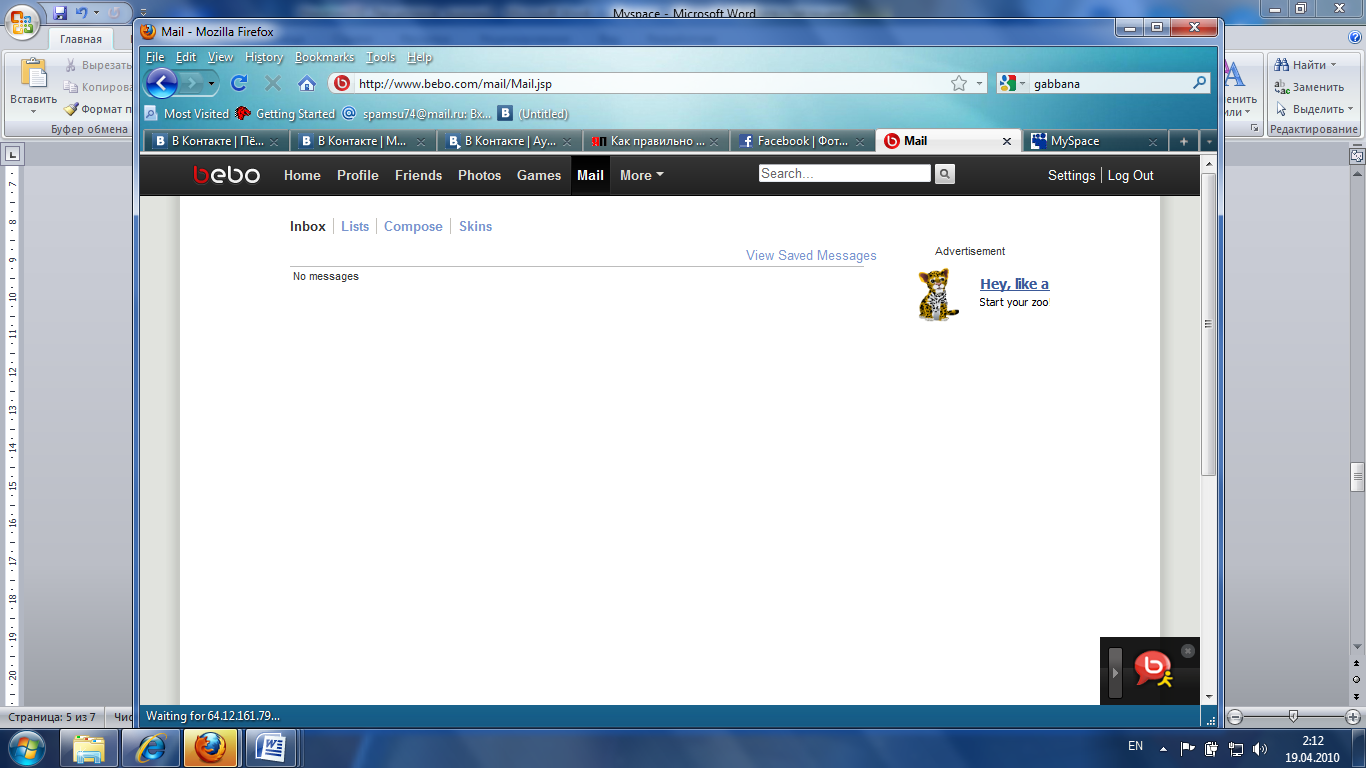Image resolution: width=1366 pixels, height=768 pixels.
Task: Undo in Word quick access toolbar
Action: [82, 13]
